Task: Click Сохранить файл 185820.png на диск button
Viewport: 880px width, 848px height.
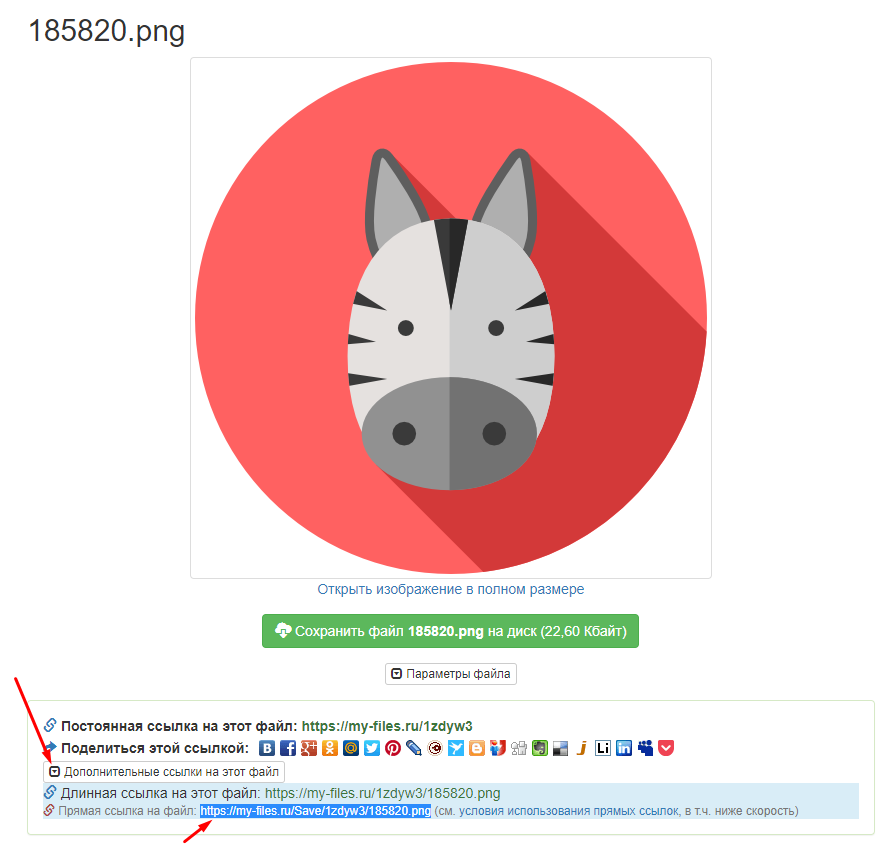Action: coord(450,631)
